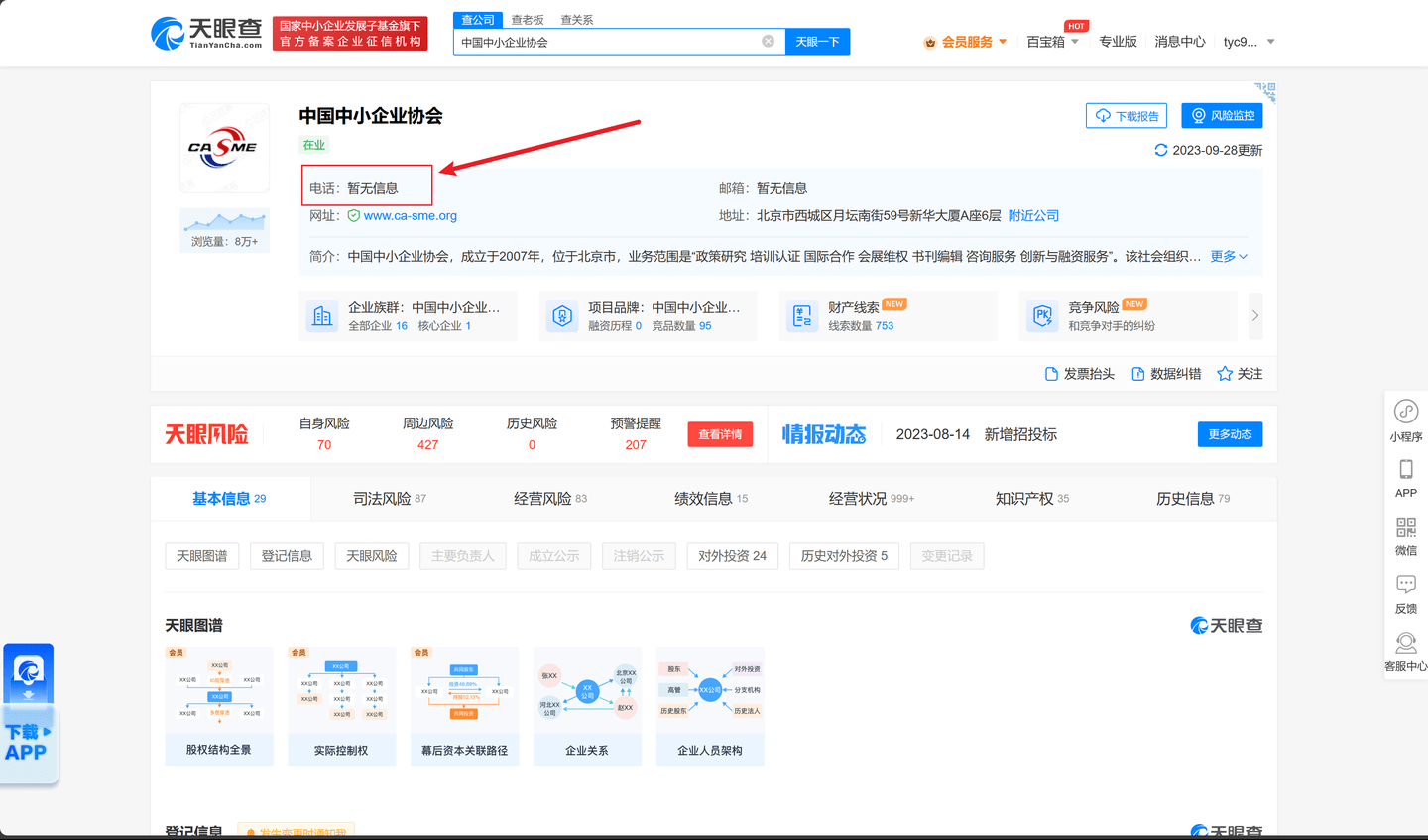The height and width of the screenshot is (840, 1428).
Task: Click the 项目品牌 shield icon
Action: tap(562, 316)
